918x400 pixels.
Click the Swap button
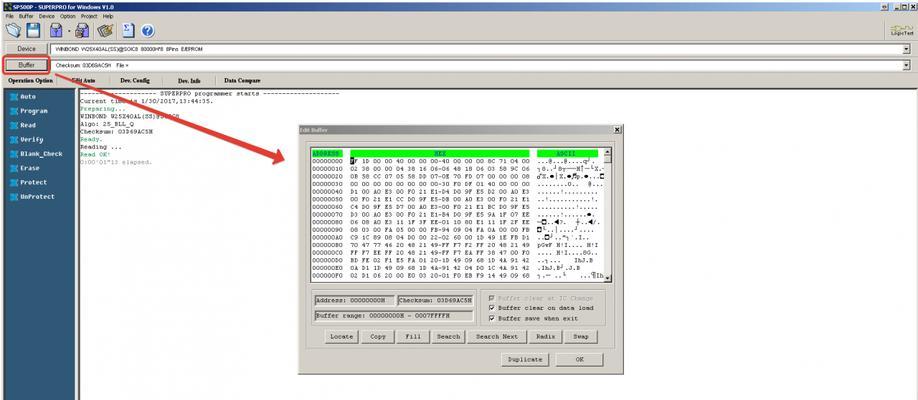coord(581,337)
